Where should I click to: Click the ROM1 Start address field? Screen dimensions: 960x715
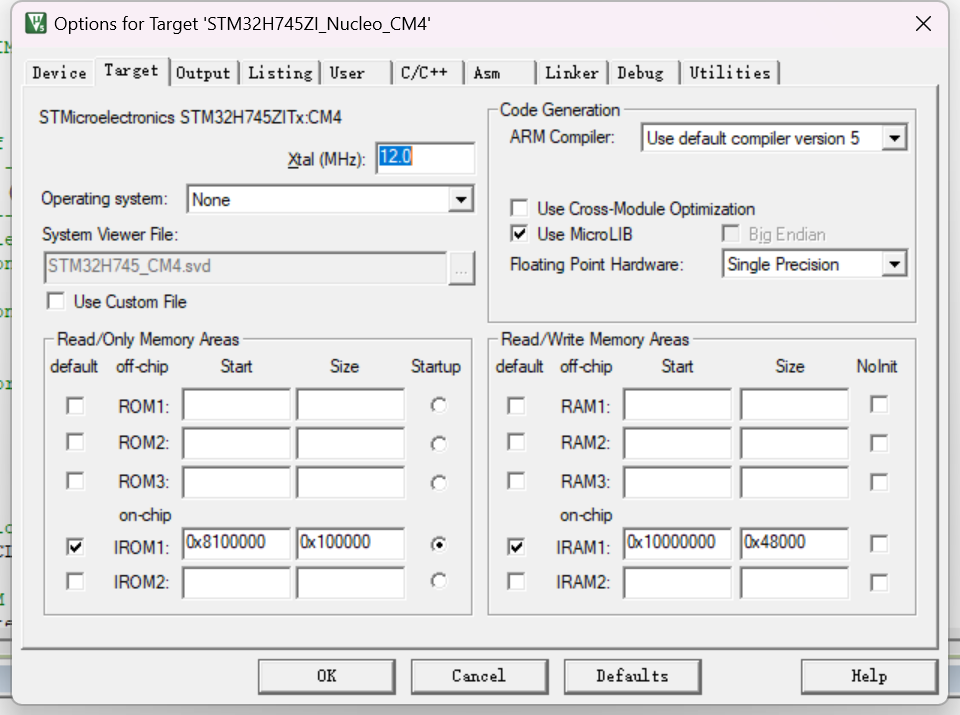tap(236, 404)
